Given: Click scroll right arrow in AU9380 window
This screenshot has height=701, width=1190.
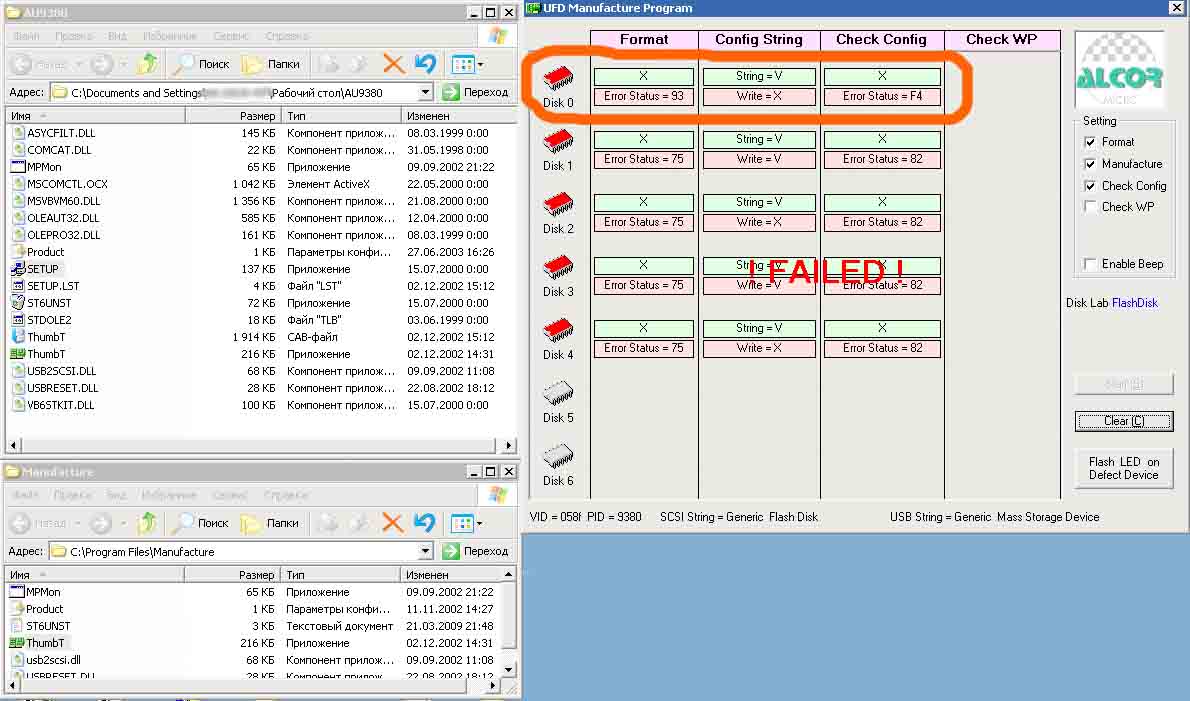Looking at the screenshot, I should point(508,445).
